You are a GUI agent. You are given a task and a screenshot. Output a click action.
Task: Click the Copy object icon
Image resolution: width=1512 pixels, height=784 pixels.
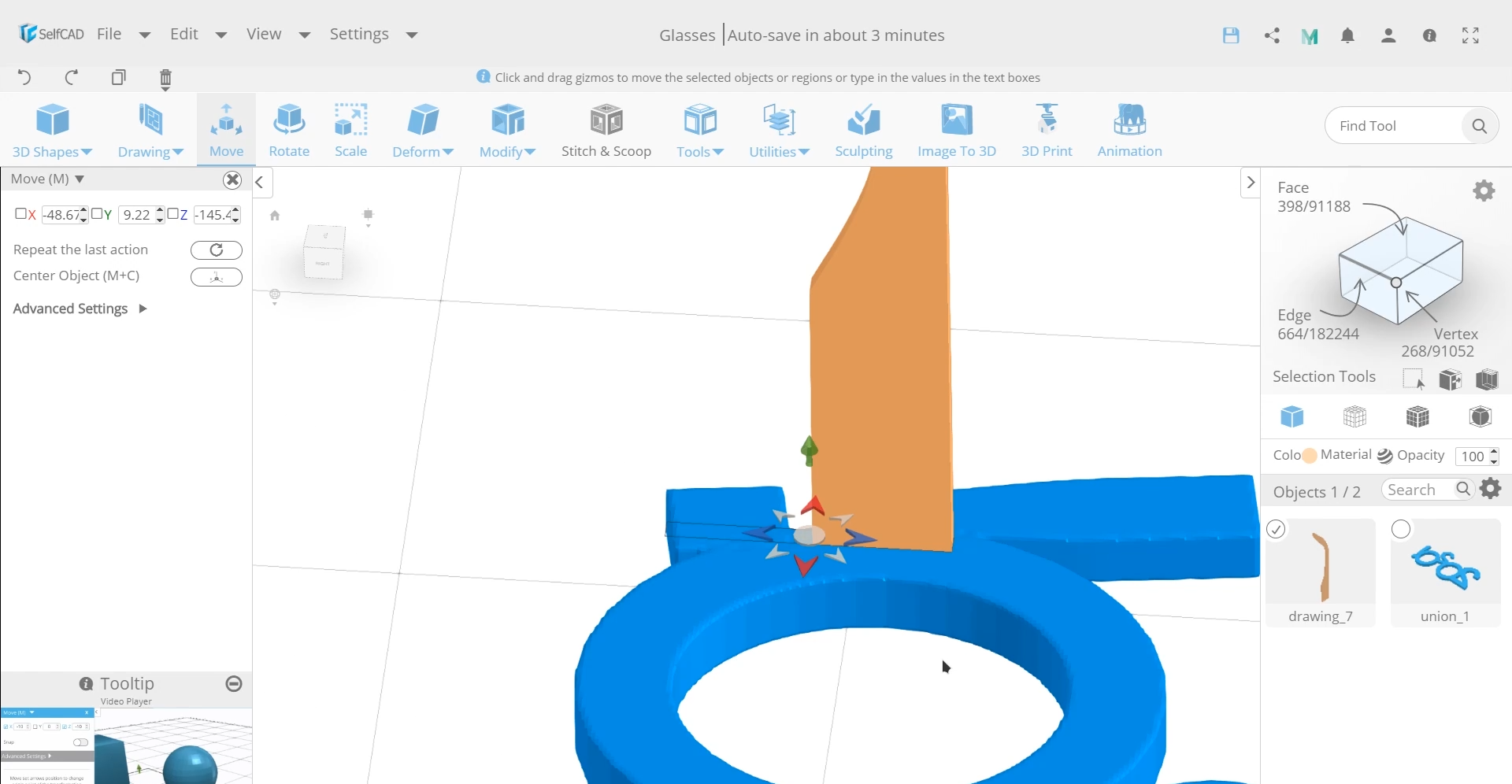(x=119, y=77)
